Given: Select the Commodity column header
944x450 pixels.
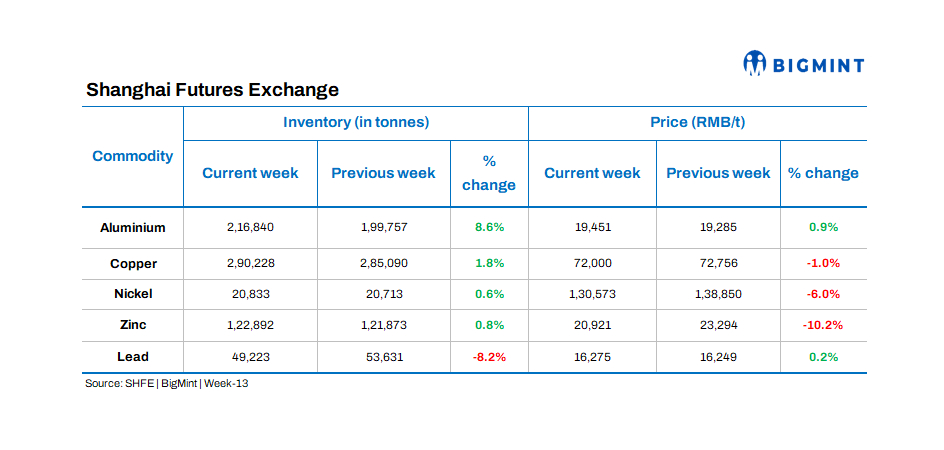Looking at the screenshot, I should pyautogui.click(x=132, y=156).
